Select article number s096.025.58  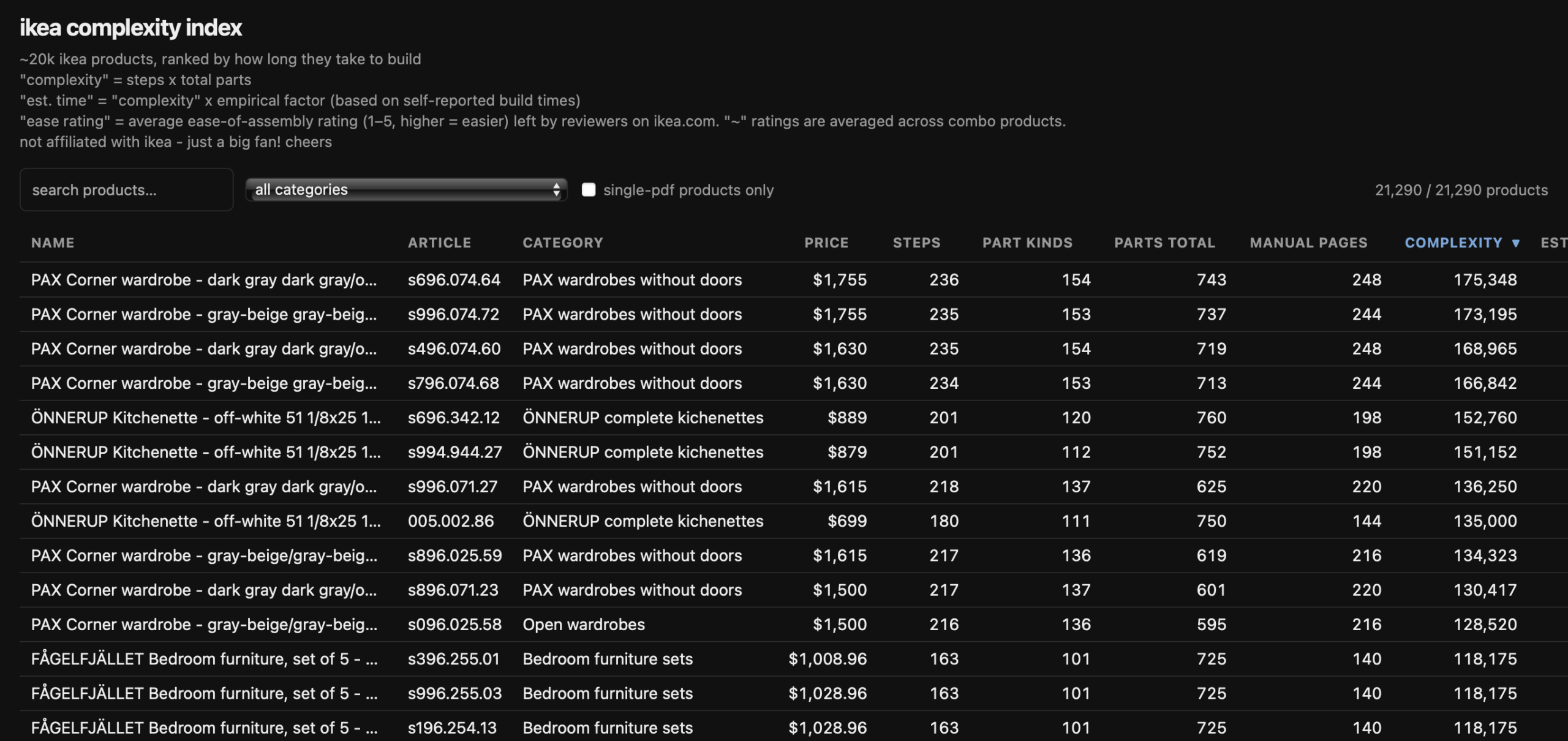[x=455, y=625]
